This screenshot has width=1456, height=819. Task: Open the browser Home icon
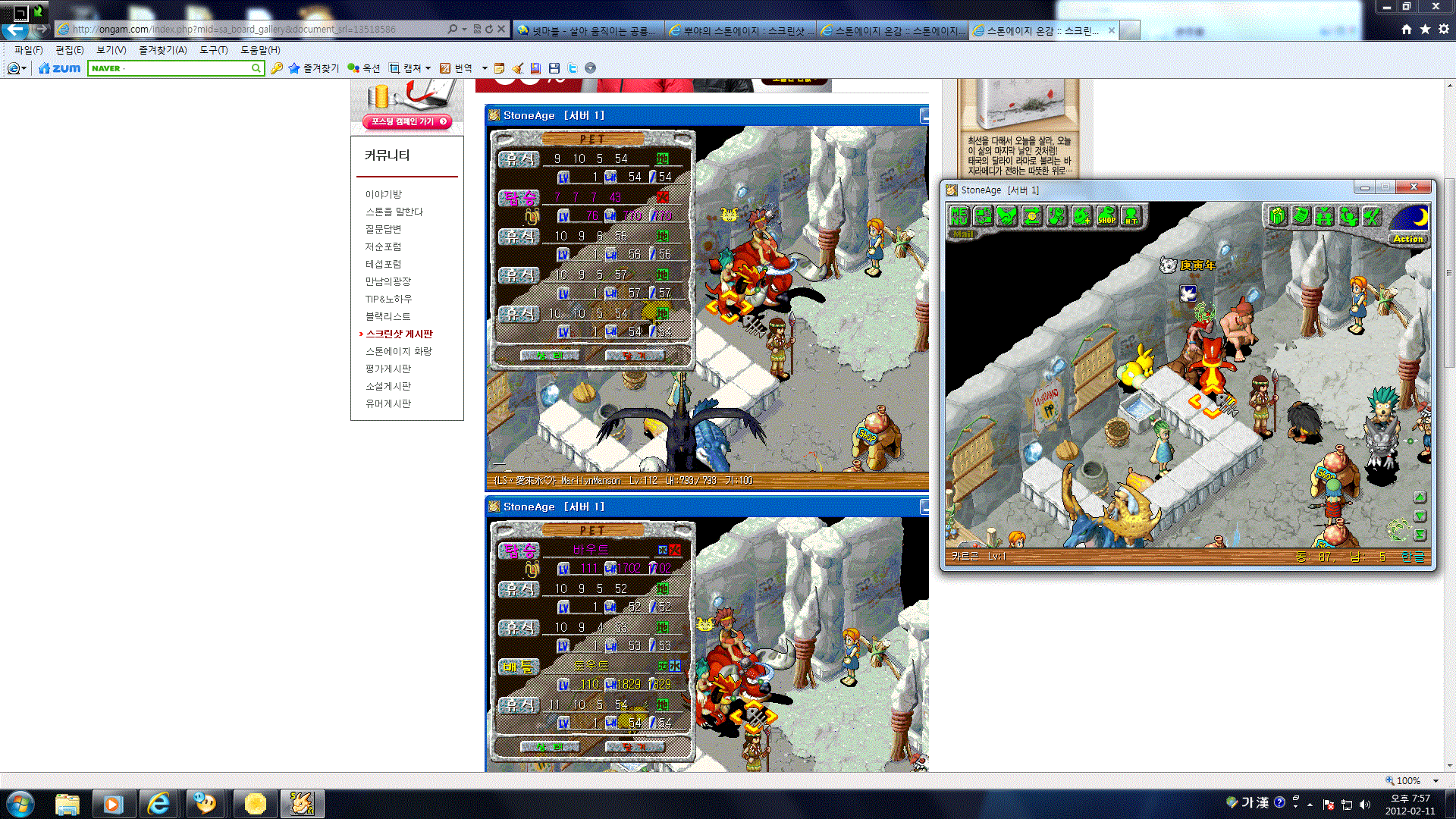1407,29
